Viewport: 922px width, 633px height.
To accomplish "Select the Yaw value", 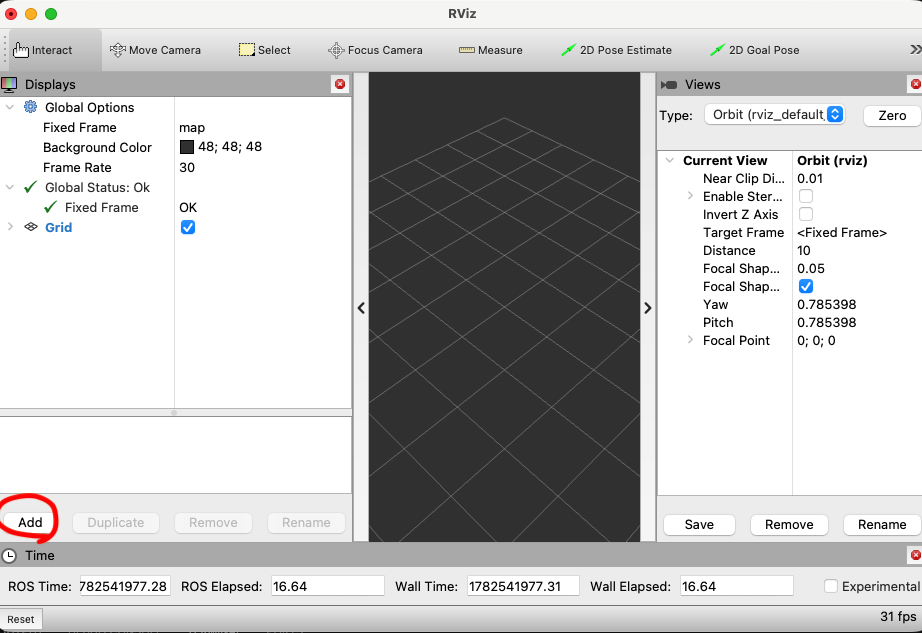I will (826, 304).
